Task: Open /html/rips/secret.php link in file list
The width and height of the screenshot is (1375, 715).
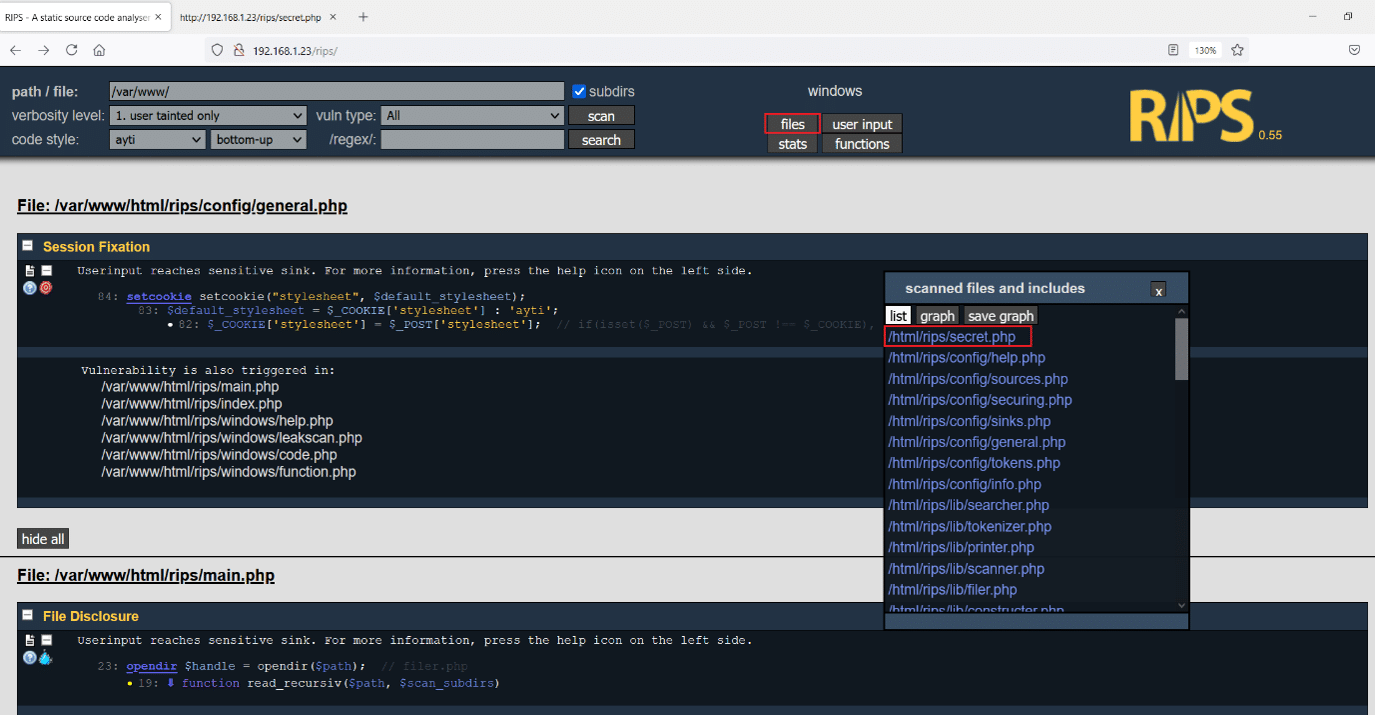Action: [951, 337]
